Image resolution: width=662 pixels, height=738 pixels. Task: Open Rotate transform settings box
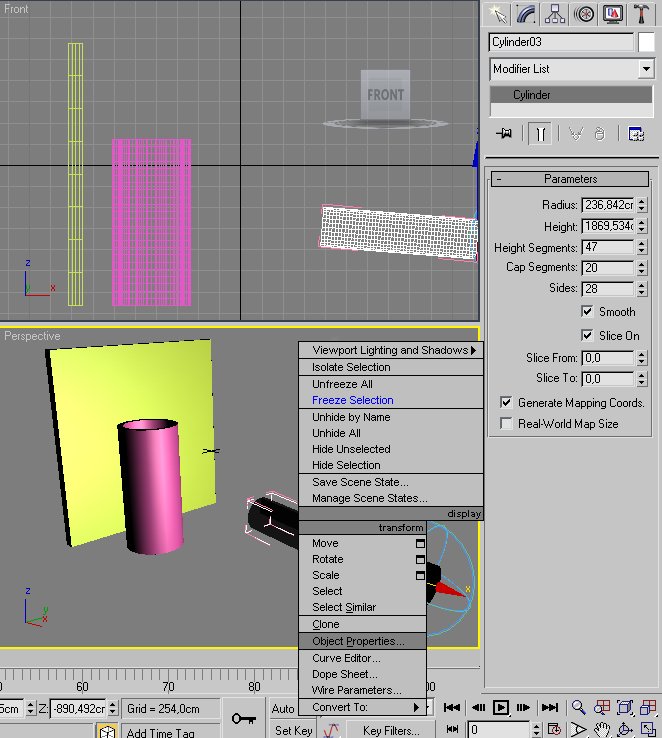click(x=420, y=560)
